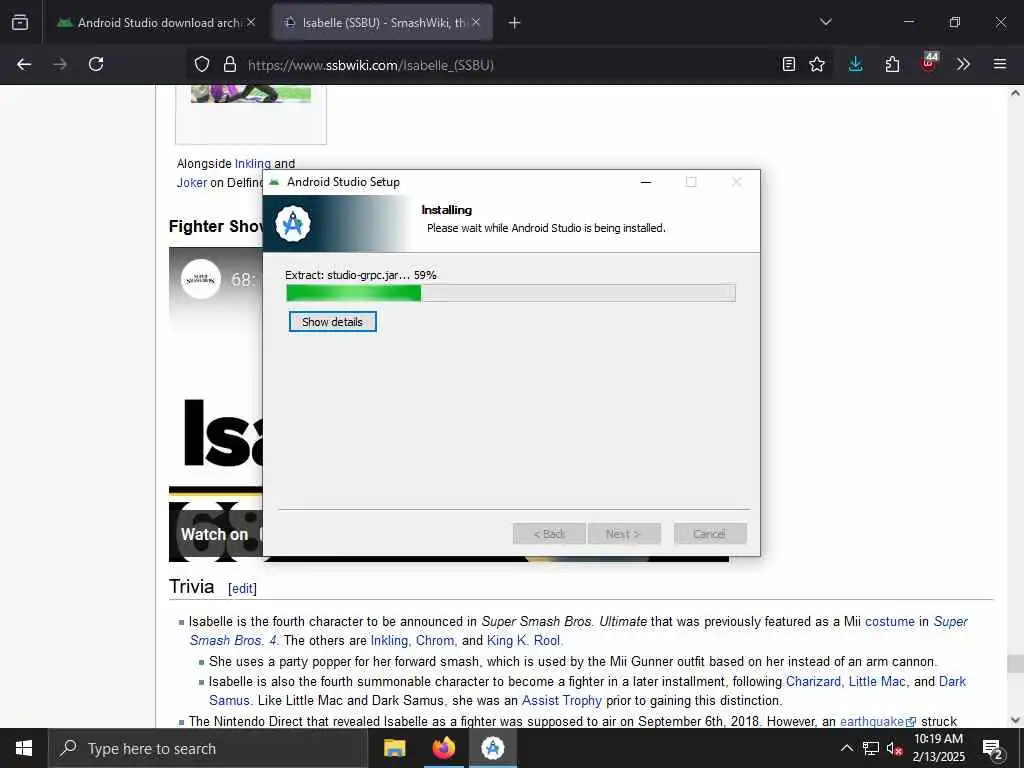The width and height of the screenshot is (1024, 768).
Task: Open the Assist Trophy link
Action: (x=562, y=701)
